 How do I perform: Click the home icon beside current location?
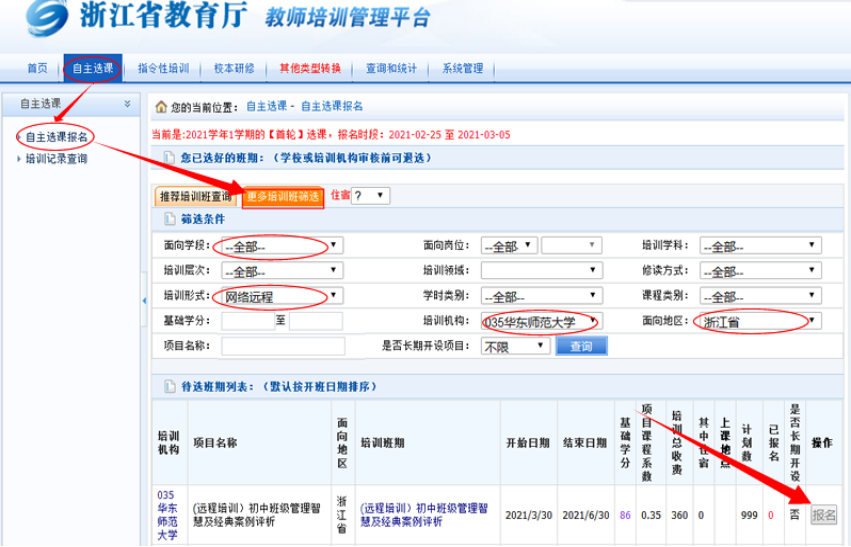pyautogui.click(x=161, y=106)
